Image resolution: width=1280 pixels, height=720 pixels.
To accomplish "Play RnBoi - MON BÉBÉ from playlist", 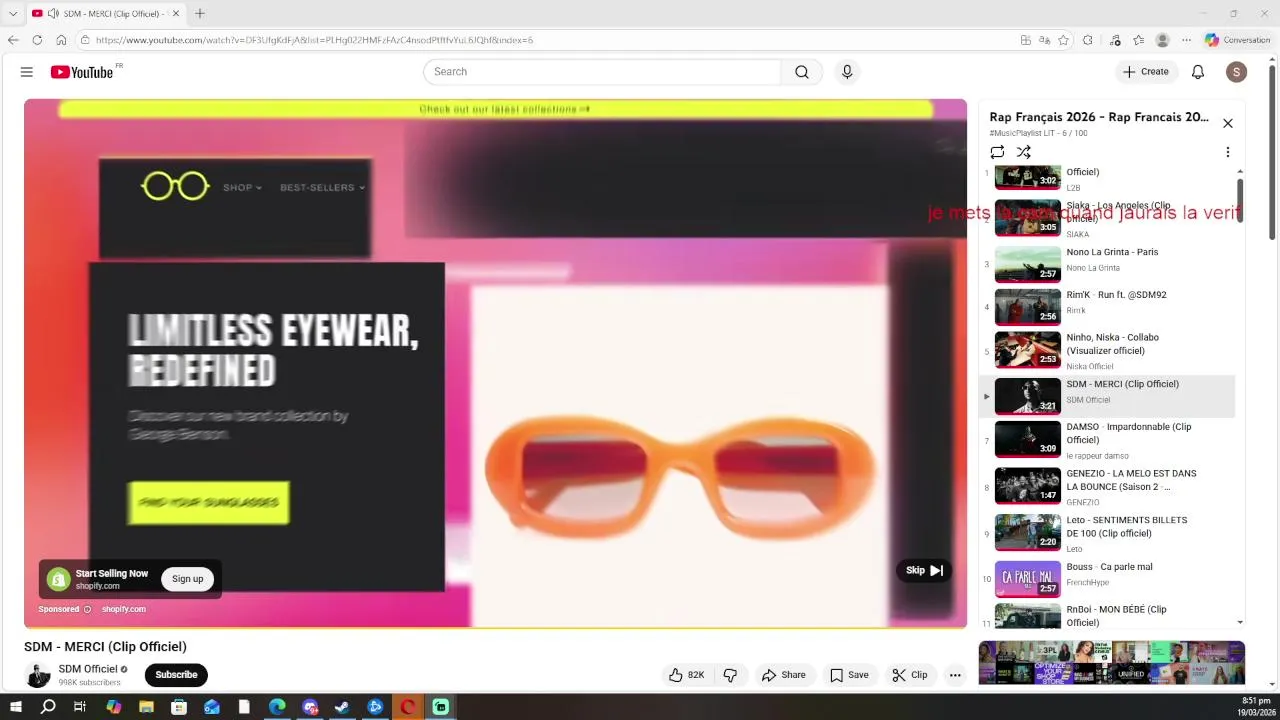I will (x=1107, y=615).
